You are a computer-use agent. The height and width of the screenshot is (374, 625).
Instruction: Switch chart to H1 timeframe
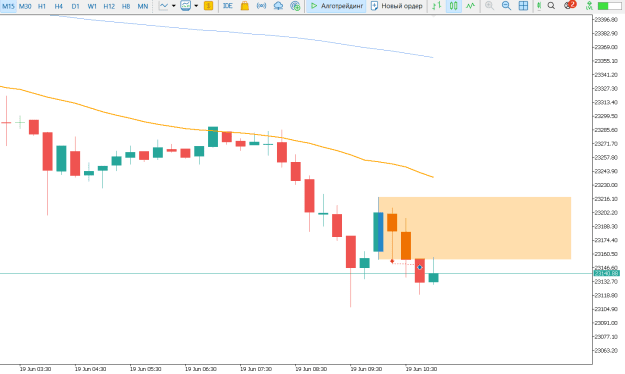[41, 6]
